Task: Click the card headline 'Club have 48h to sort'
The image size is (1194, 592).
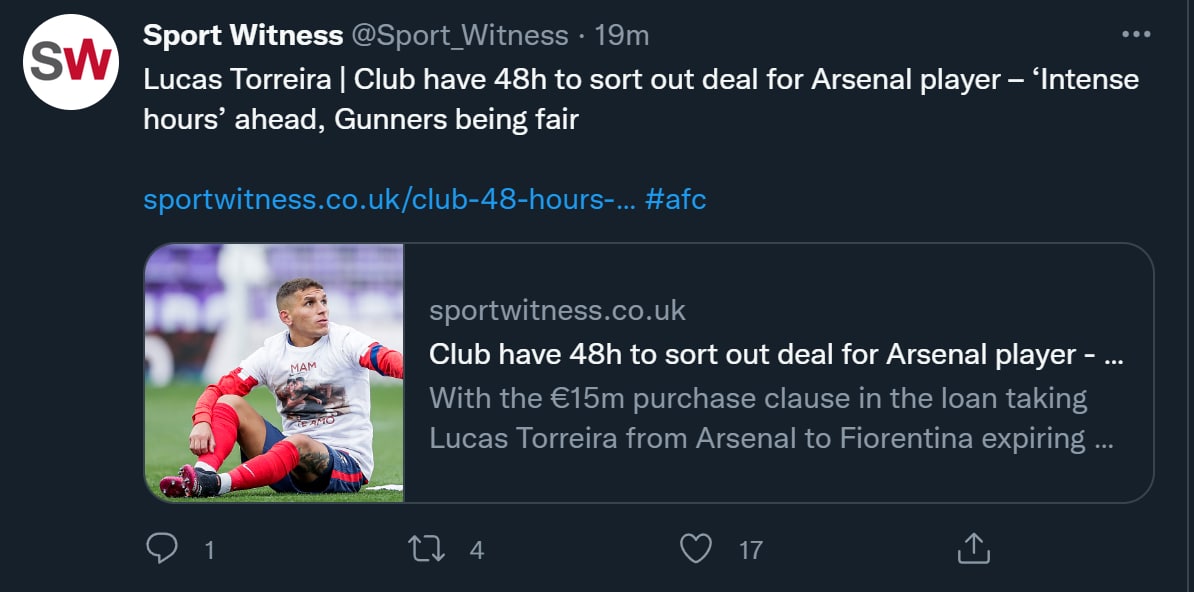Action: coord(775,354)
